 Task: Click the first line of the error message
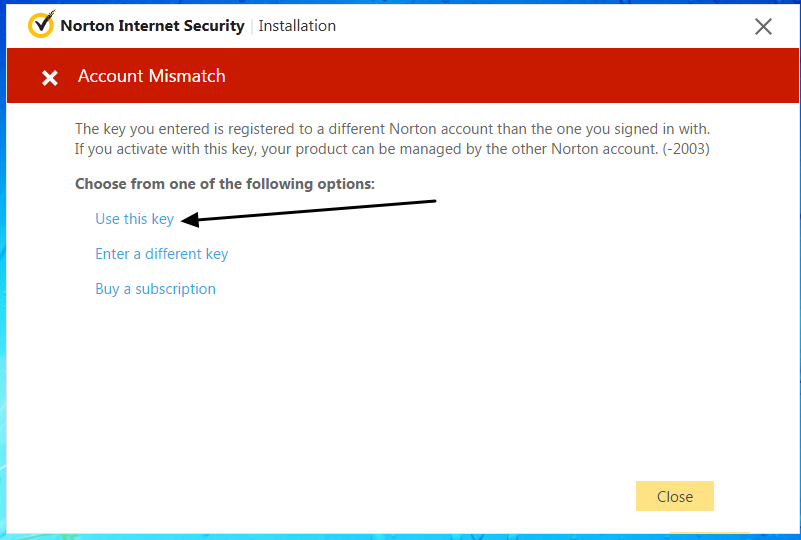coord(392,129)
